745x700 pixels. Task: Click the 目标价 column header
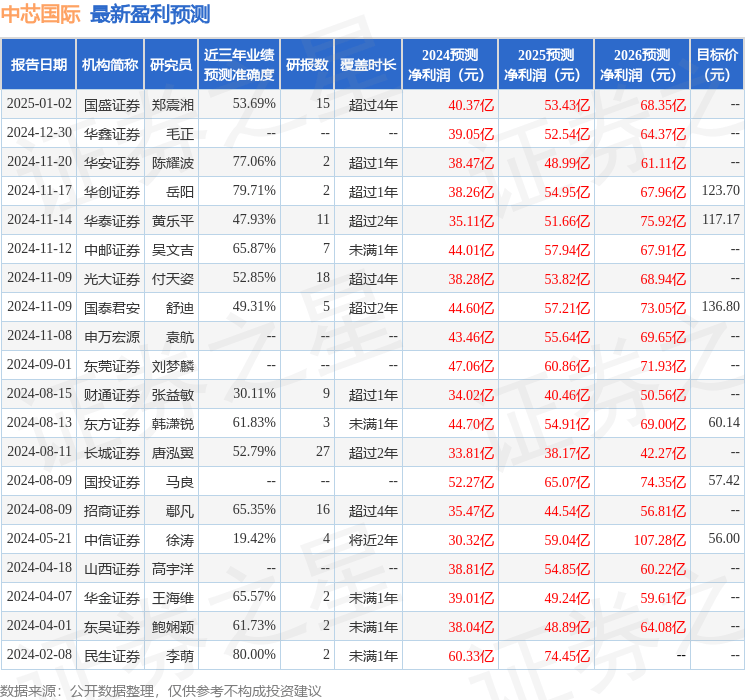tap(716, 64)
